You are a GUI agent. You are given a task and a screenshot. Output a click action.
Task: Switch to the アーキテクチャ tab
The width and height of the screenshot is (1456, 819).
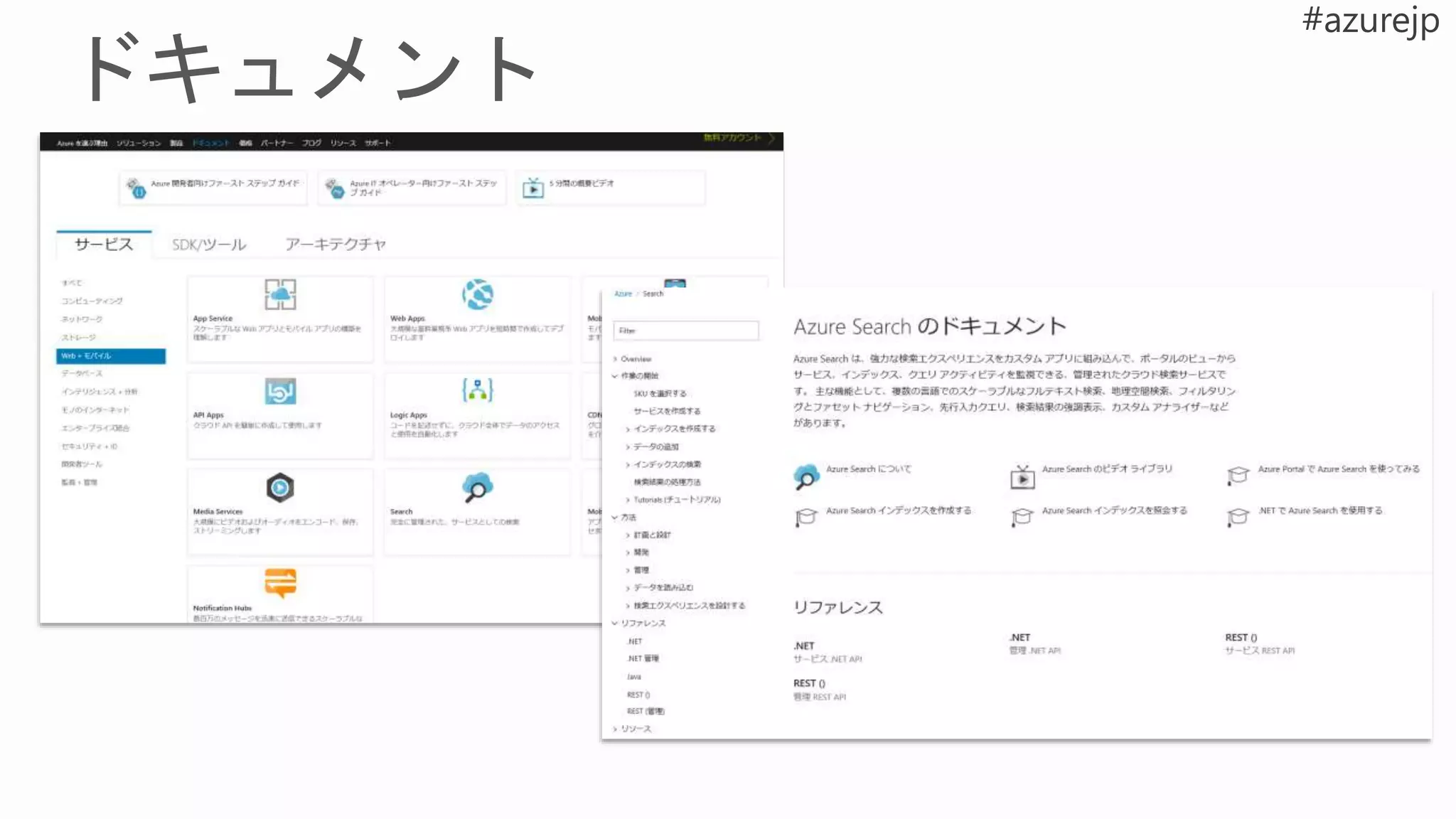(x=335, y=245)
